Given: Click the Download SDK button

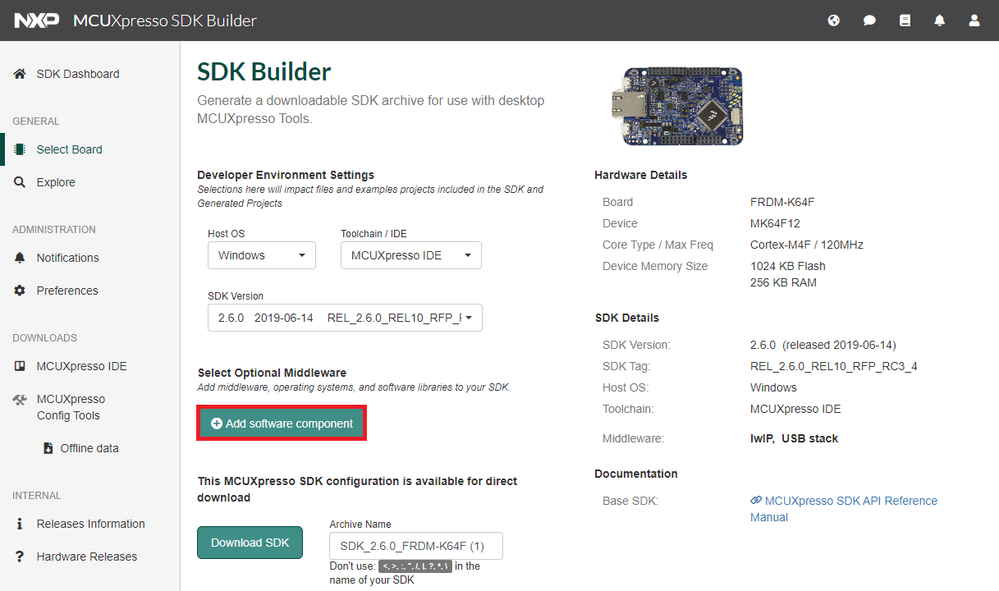Looking at the screenshot, I should tap(249, 542).
